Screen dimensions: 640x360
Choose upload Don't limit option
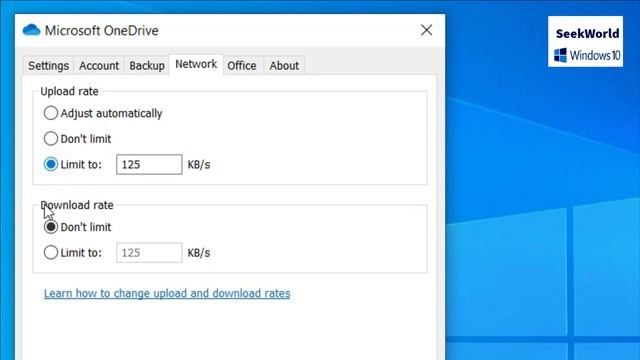click(x=51, y=139)
